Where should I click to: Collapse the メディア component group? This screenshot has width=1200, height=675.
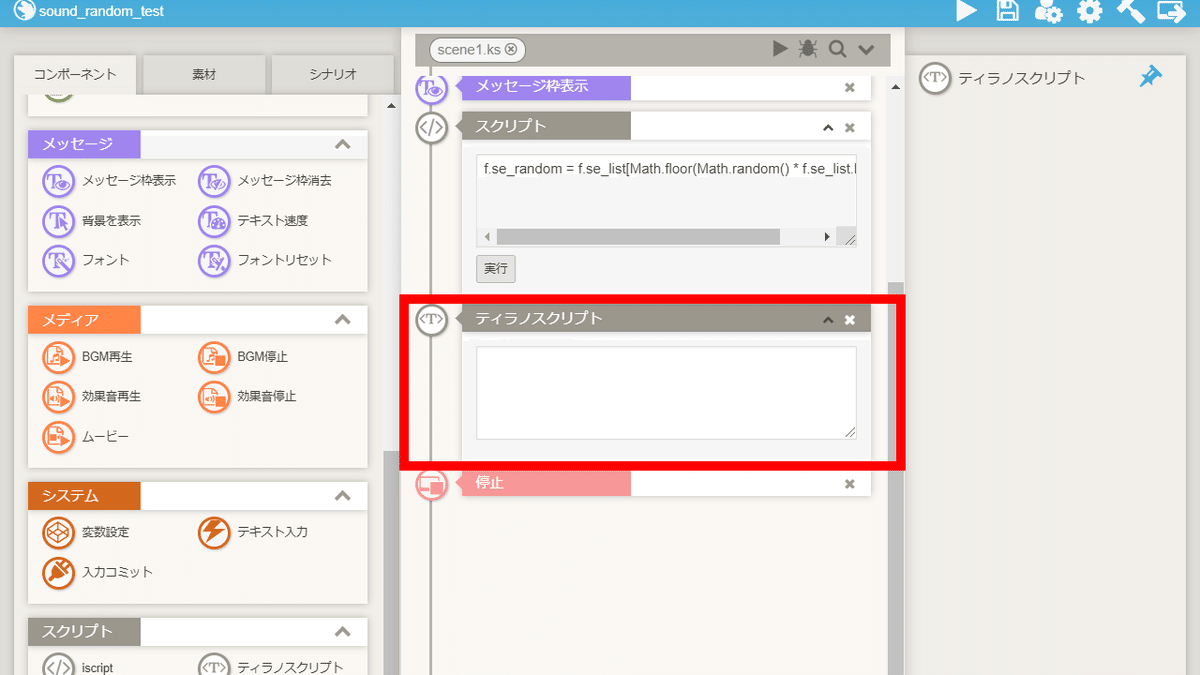342,320
